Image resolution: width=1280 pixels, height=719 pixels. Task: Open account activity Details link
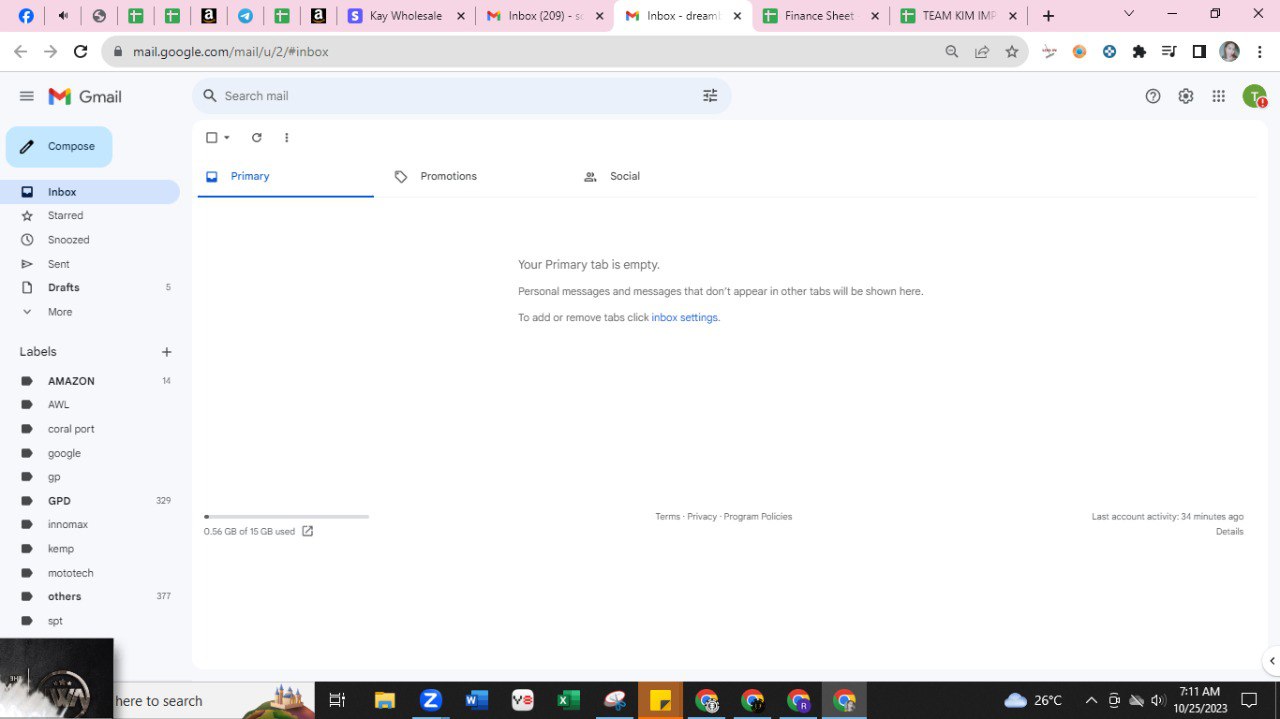click(1230, 532)
